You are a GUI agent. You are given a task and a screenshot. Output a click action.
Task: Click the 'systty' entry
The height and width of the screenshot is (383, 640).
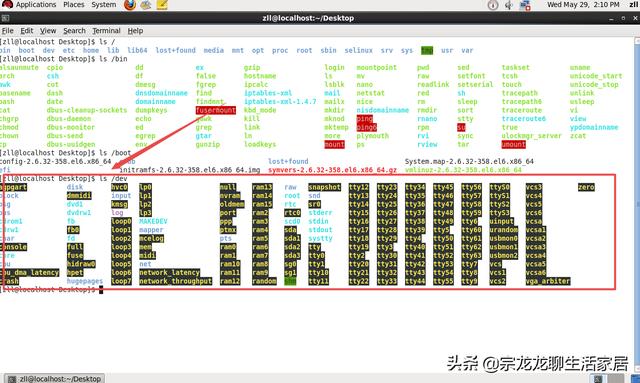[x=320, y=238]
